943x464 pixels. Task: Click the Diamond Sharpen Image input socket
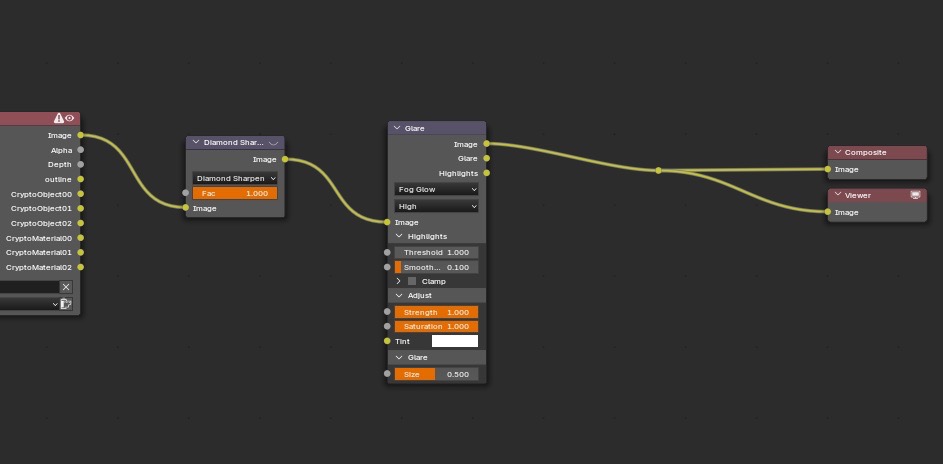tap(186, 208)
